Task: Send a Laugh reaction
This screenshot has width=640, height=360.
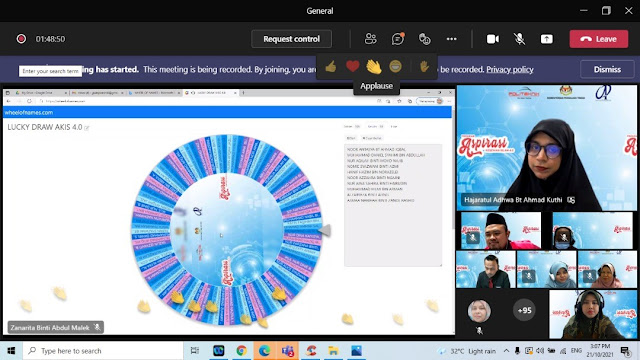Action: [x=395, y=66]
